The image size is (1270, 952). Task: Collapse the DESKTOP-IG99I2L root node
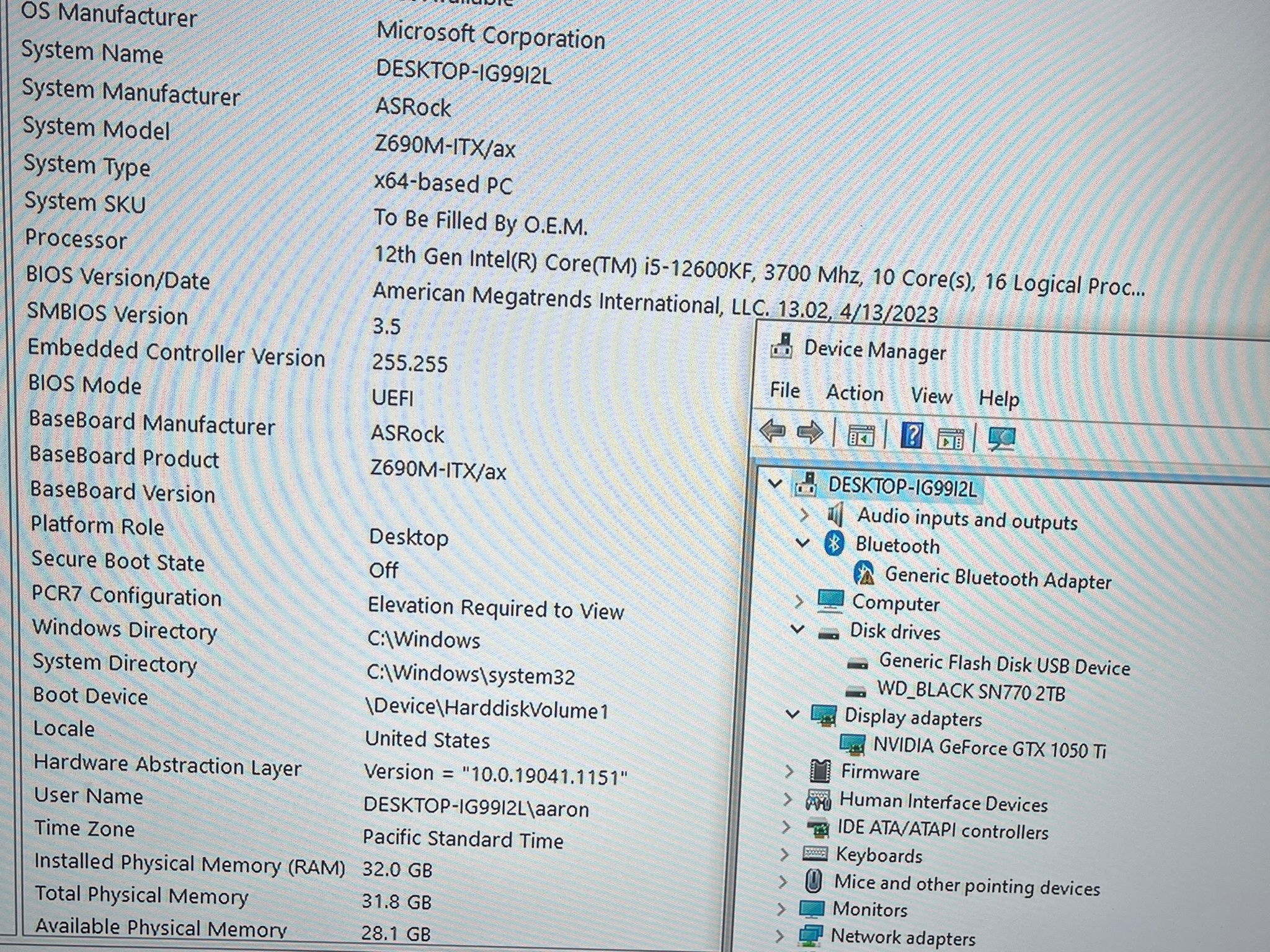coord(775,483)
